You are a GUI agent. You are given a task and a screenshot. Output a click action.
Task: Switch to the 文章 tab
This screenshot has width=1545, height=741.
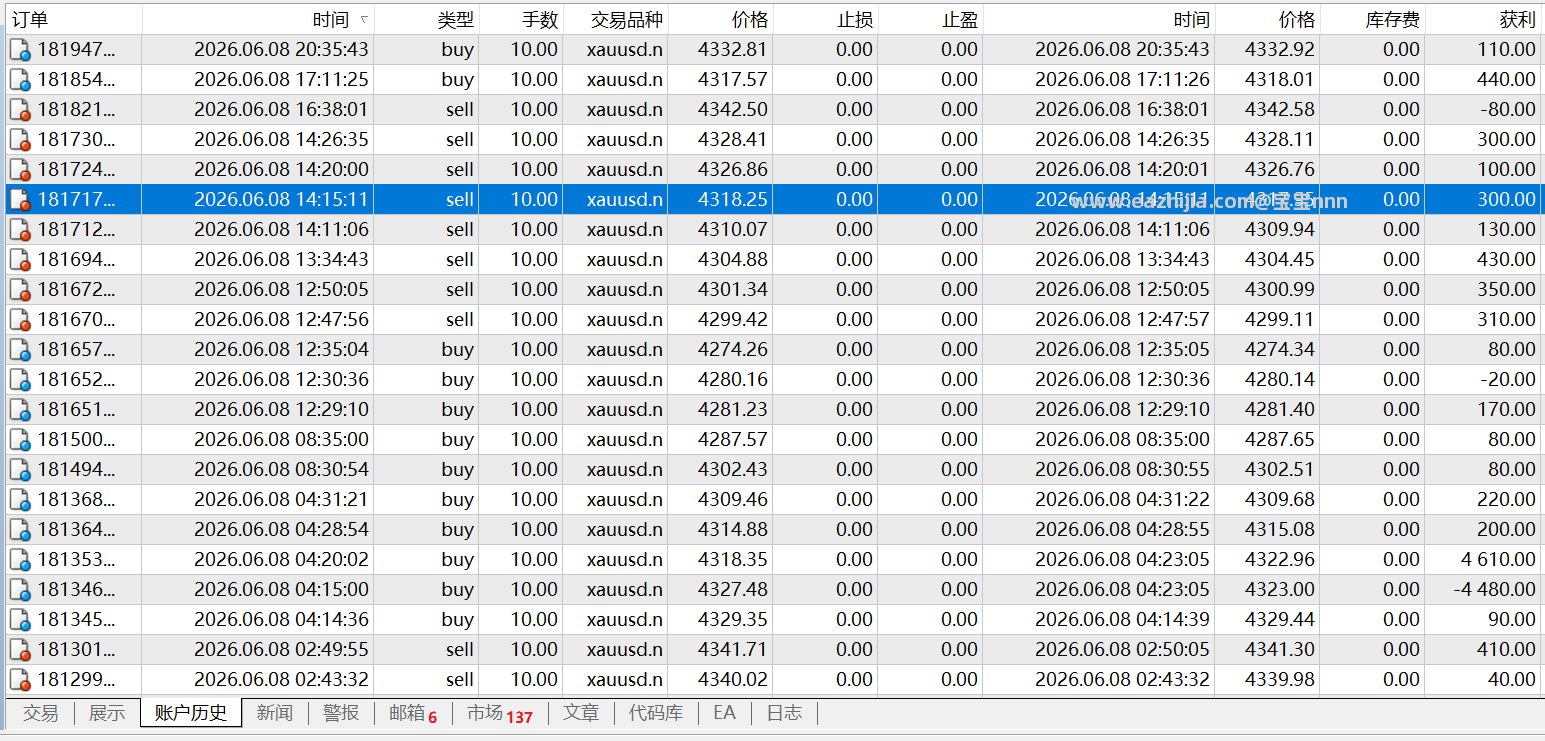[581, 713]
